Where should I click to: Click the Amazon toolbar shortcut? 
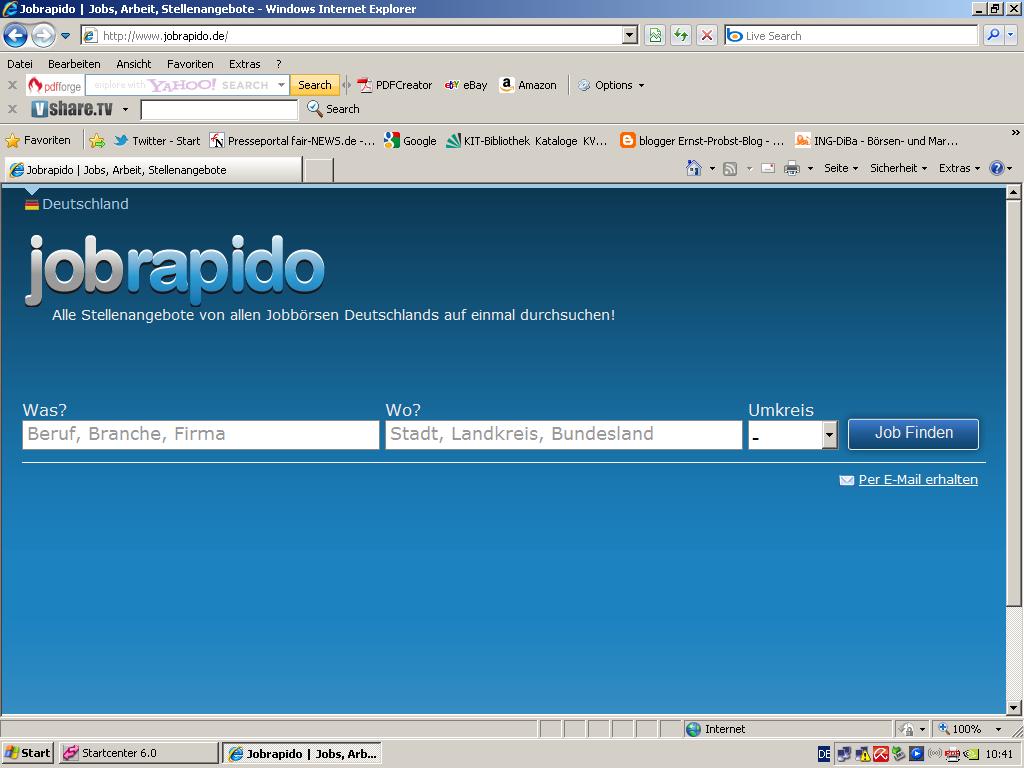pos(528,85)
